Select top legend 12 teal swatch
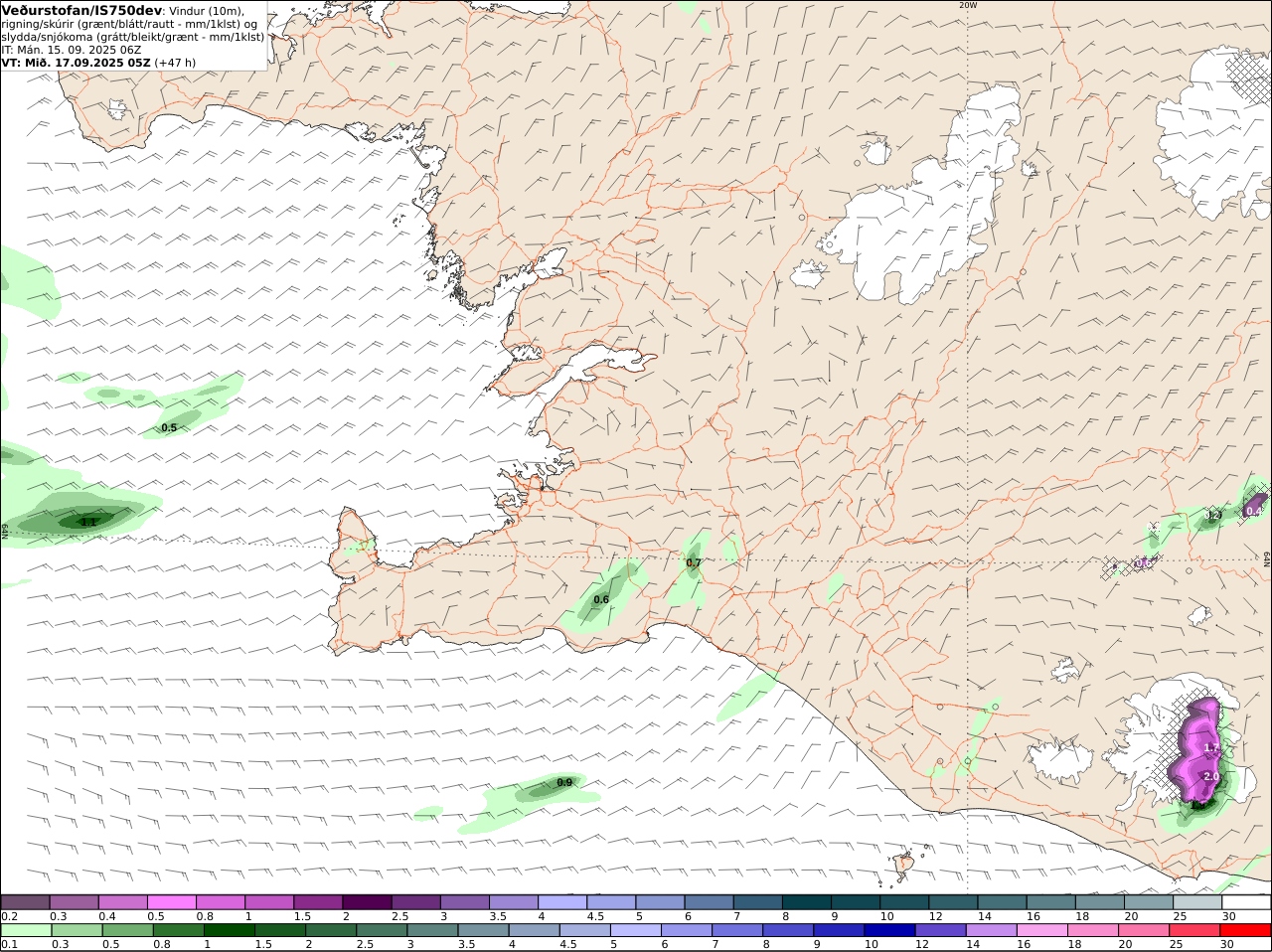The height and width of the screenshot is (952, 1272). (x=953, y=901)
